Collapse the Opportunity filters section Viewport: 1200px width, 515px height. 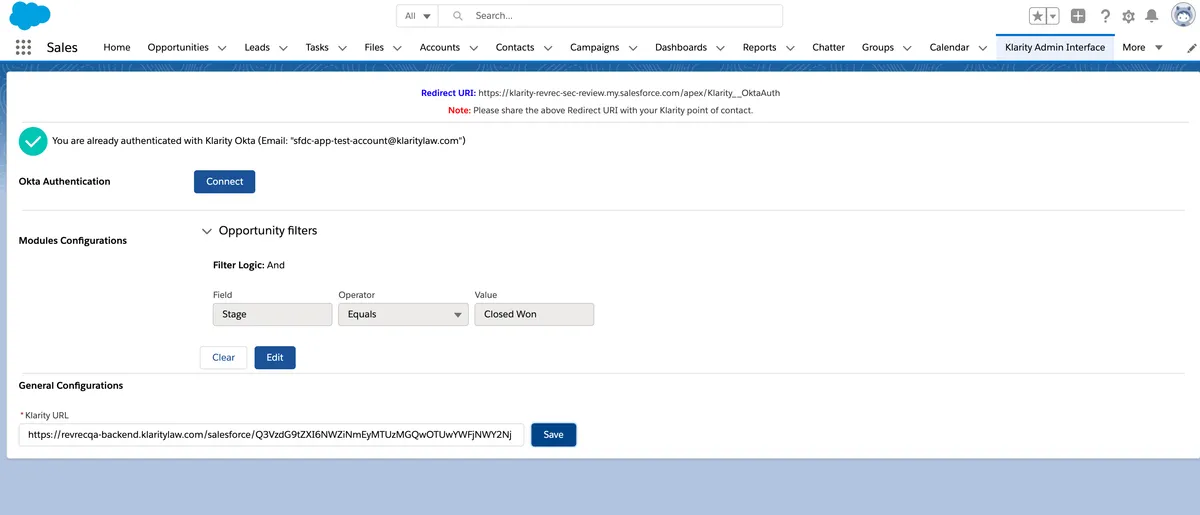click(x=207, y=231)
